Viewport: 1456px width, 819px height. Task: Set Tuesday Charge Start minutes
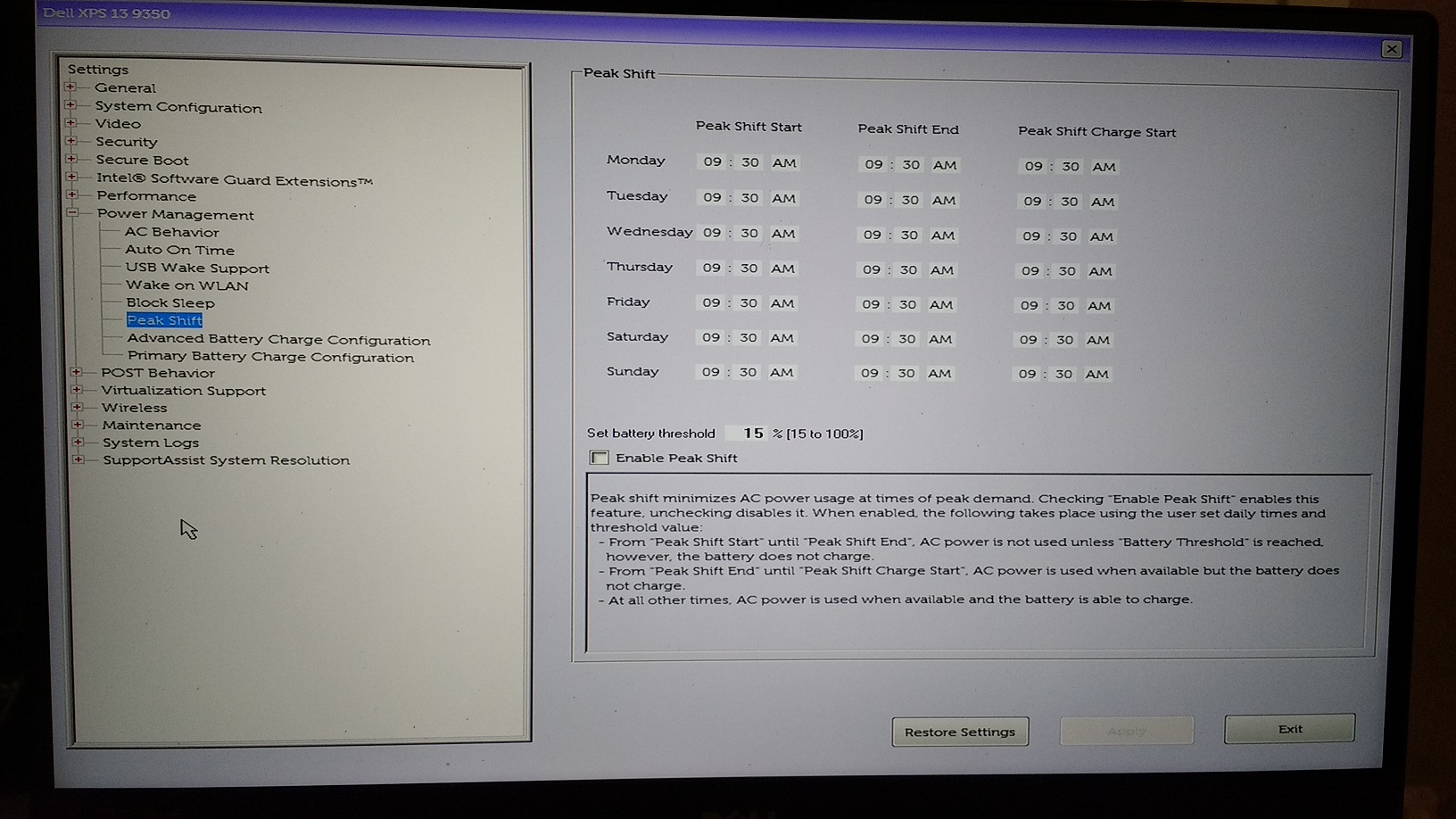click(x=1070, y=202)
